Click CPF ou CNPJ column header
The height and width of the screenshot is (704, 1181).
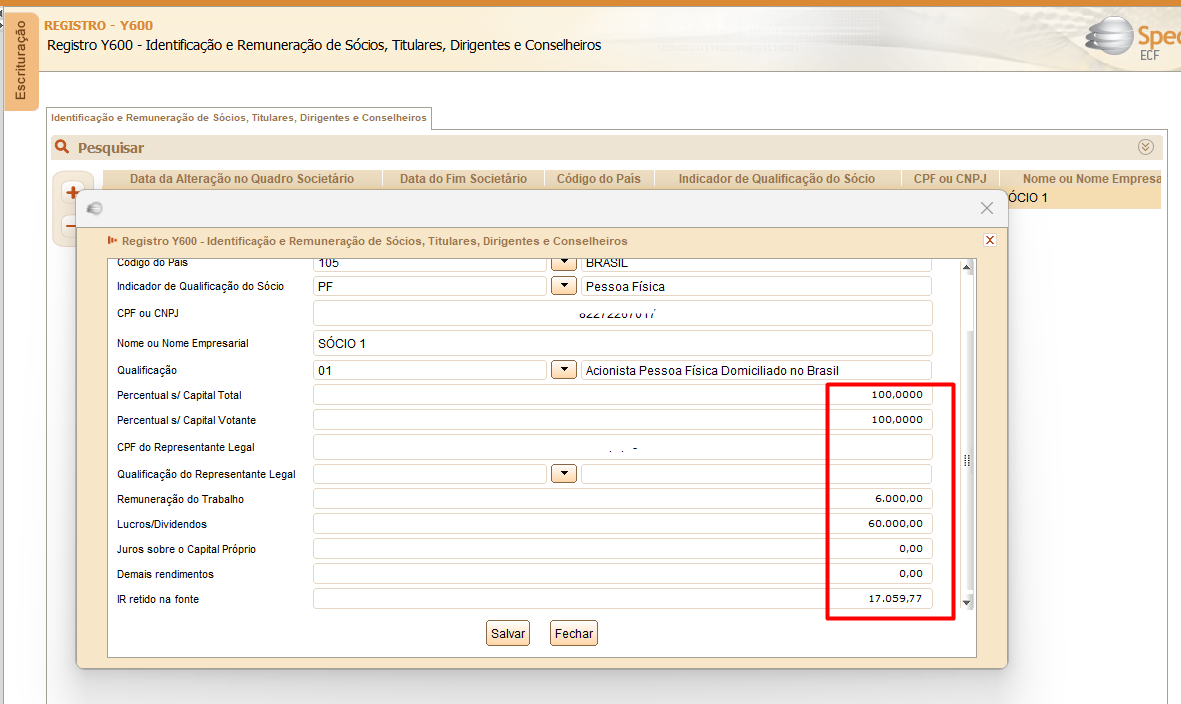tap(950, 178)
